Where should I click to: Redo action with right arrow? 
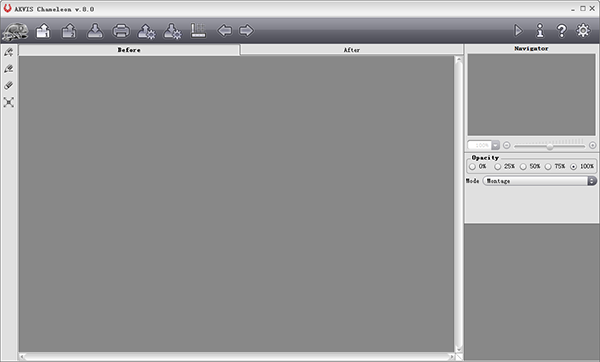click(246, 31)
